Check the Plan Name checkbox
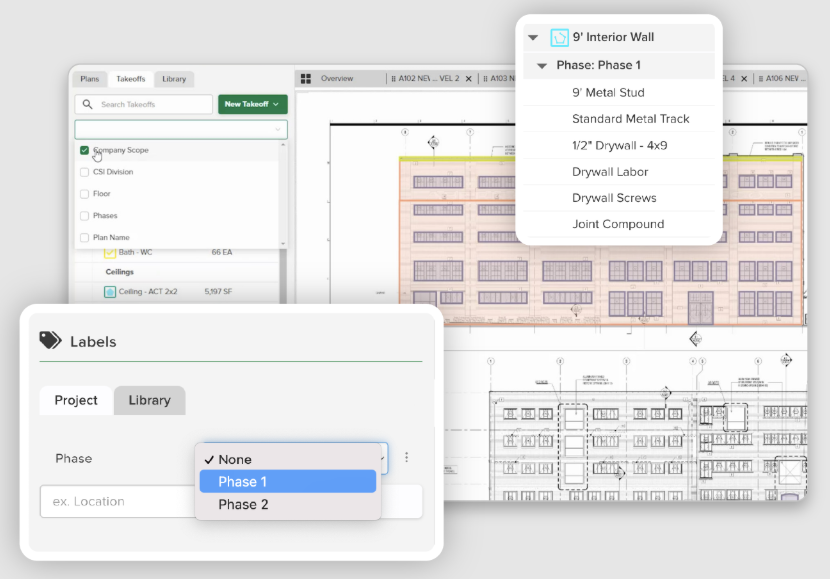Viewport: 830px width, 579px height. coord(84,238)
